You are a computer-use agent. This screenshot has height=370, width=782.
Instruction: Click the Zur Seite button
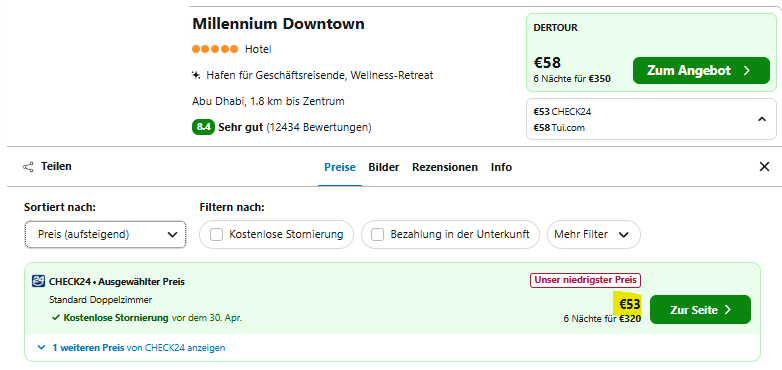click(700, 310)
